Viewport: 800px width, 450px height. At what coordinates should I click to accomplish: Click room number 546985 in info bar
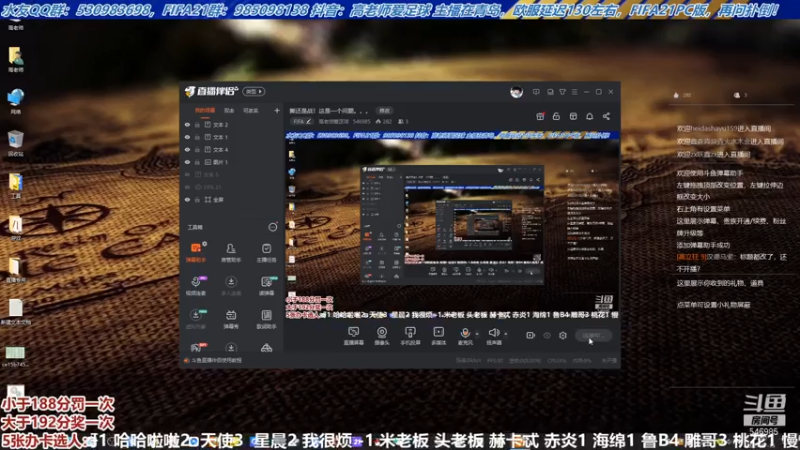click(361, 121)
